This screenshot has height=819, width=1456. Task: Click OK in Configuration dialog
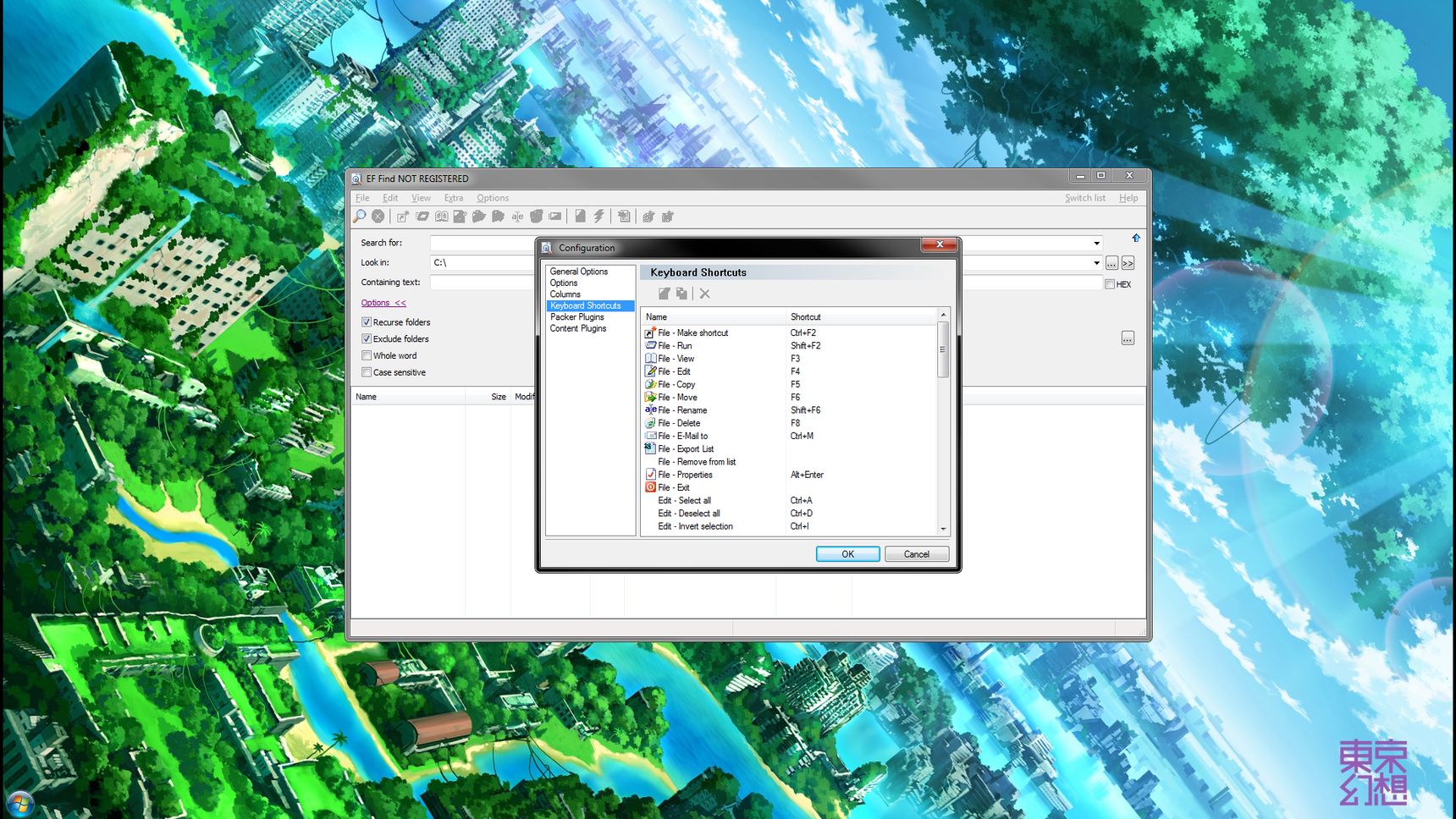click(847, 554)
